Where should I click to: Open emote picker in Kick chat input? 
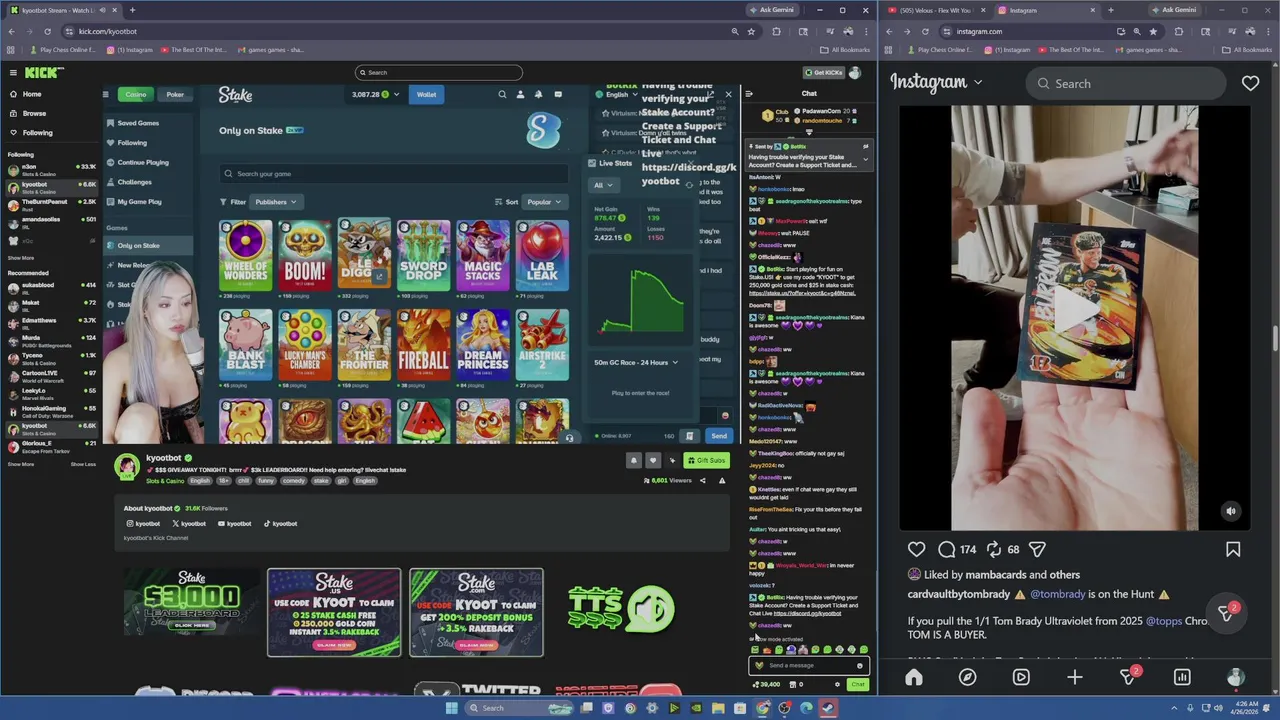(x=859, y=665)
